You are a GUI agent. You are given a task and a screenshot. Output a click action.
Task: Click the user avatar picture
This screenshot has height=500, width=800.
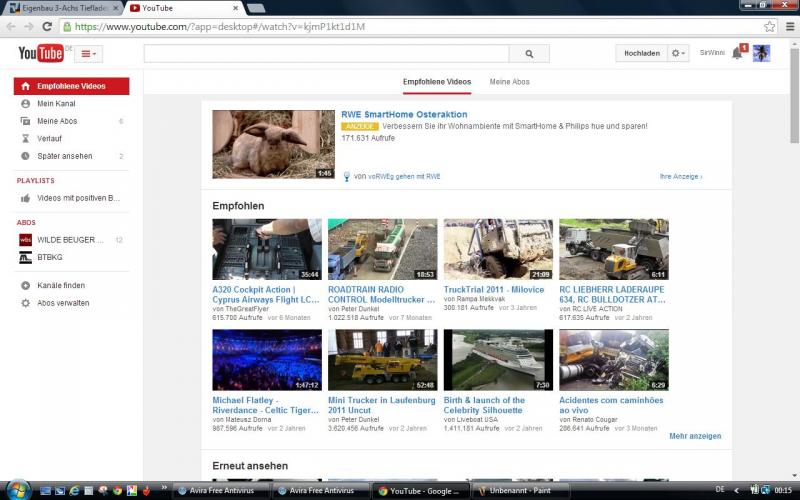[x=761, y=53]
